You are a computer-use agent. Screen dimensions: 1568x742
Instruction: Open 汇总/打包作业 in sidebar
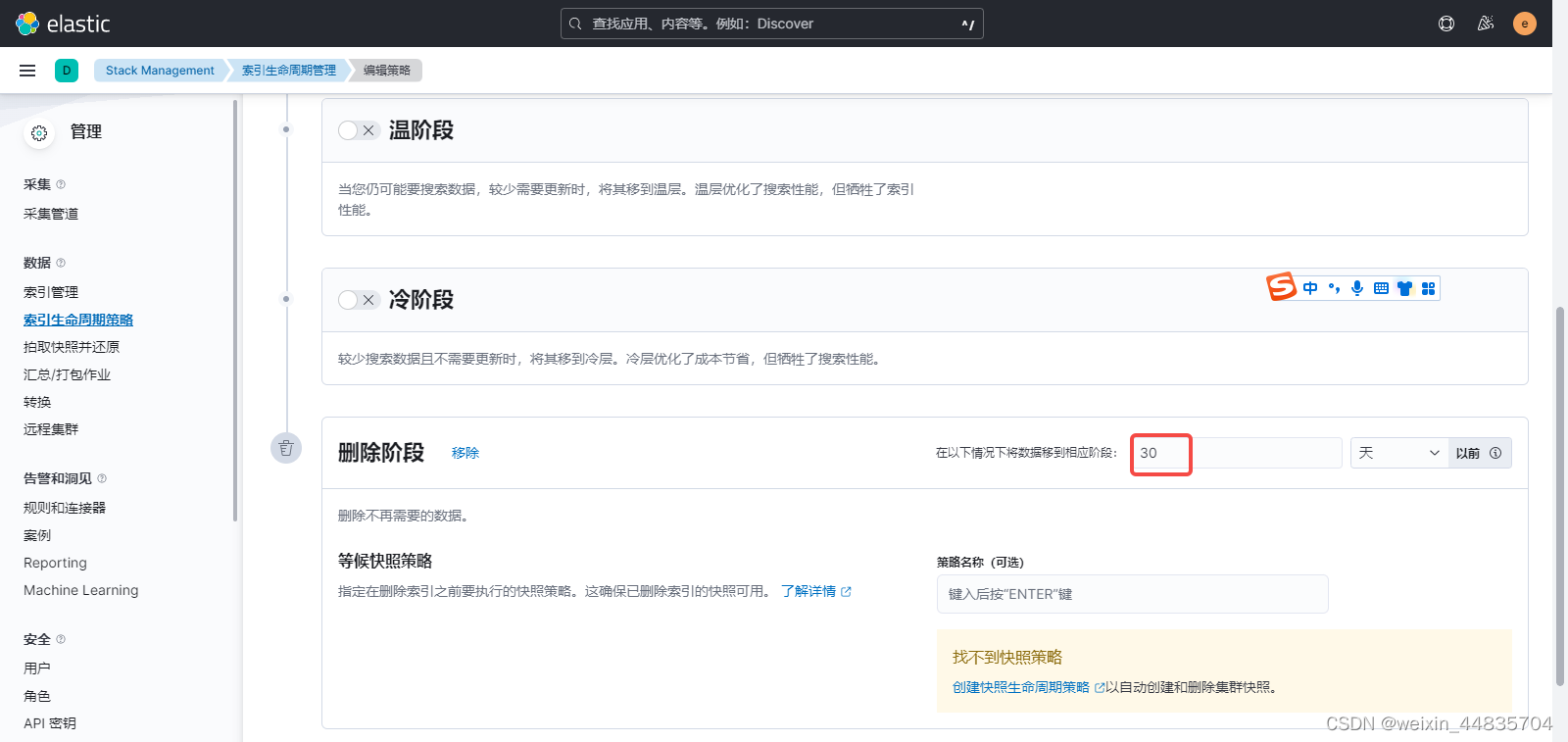click(x=67, y=374)
